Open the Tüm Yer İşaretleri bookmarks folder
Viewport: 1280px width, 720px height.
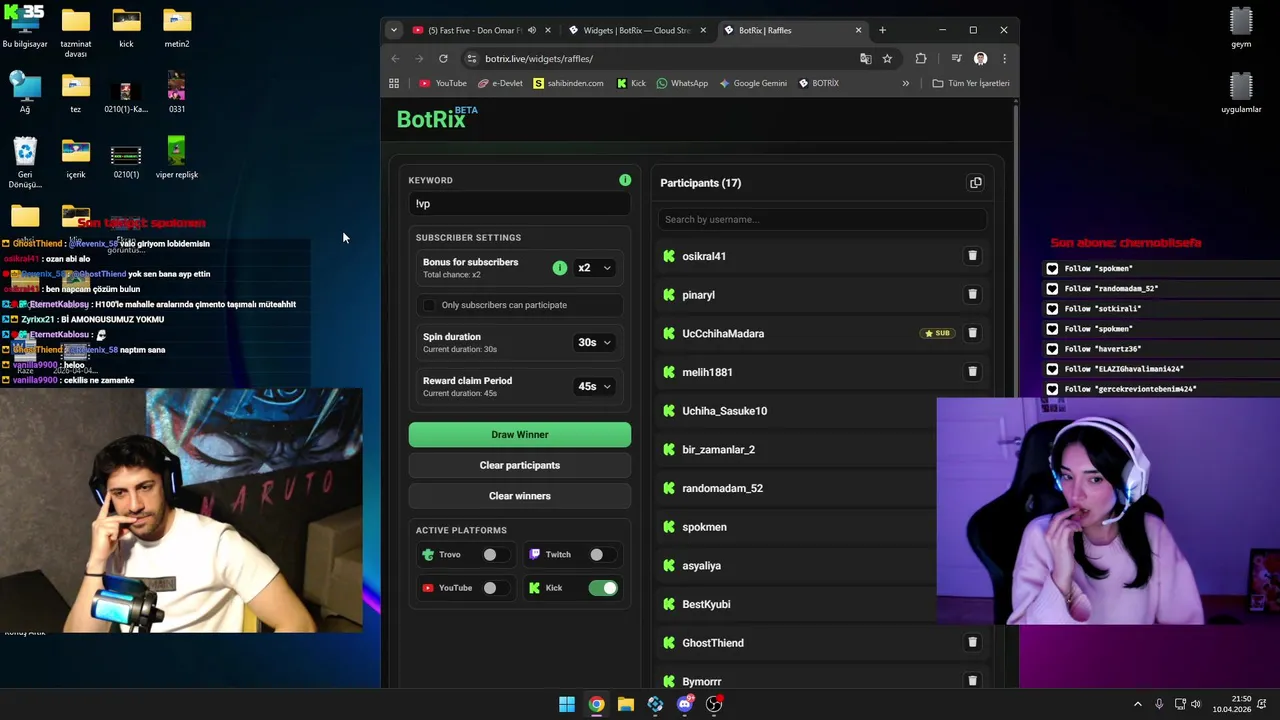971,83
